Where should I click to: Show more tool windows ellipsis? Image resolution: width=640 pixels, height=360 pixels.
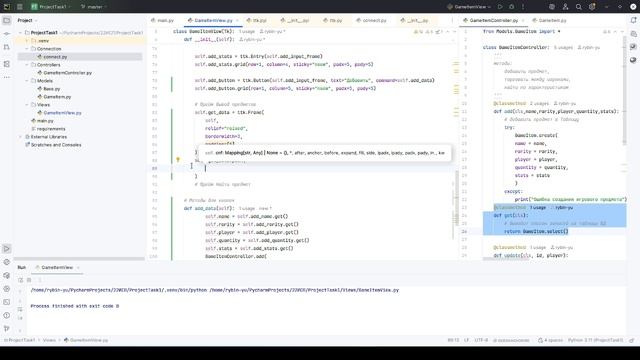pos(7,77)
